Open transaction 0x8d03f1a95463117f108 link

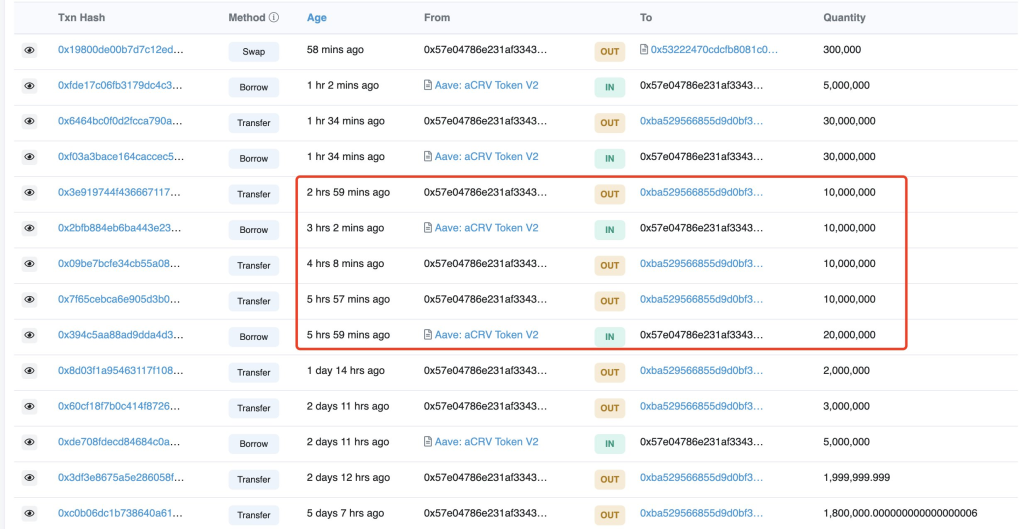click(120, 370)
